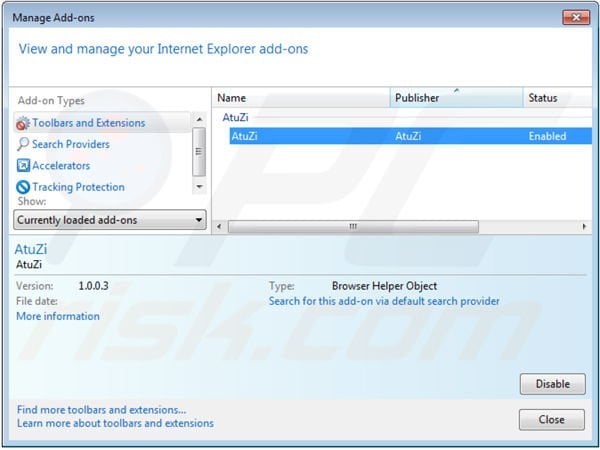This screenshot has width=600, height=450.
Task: Click the Toolbars and Extensions gear icon
Action: (x=23, y=123)
